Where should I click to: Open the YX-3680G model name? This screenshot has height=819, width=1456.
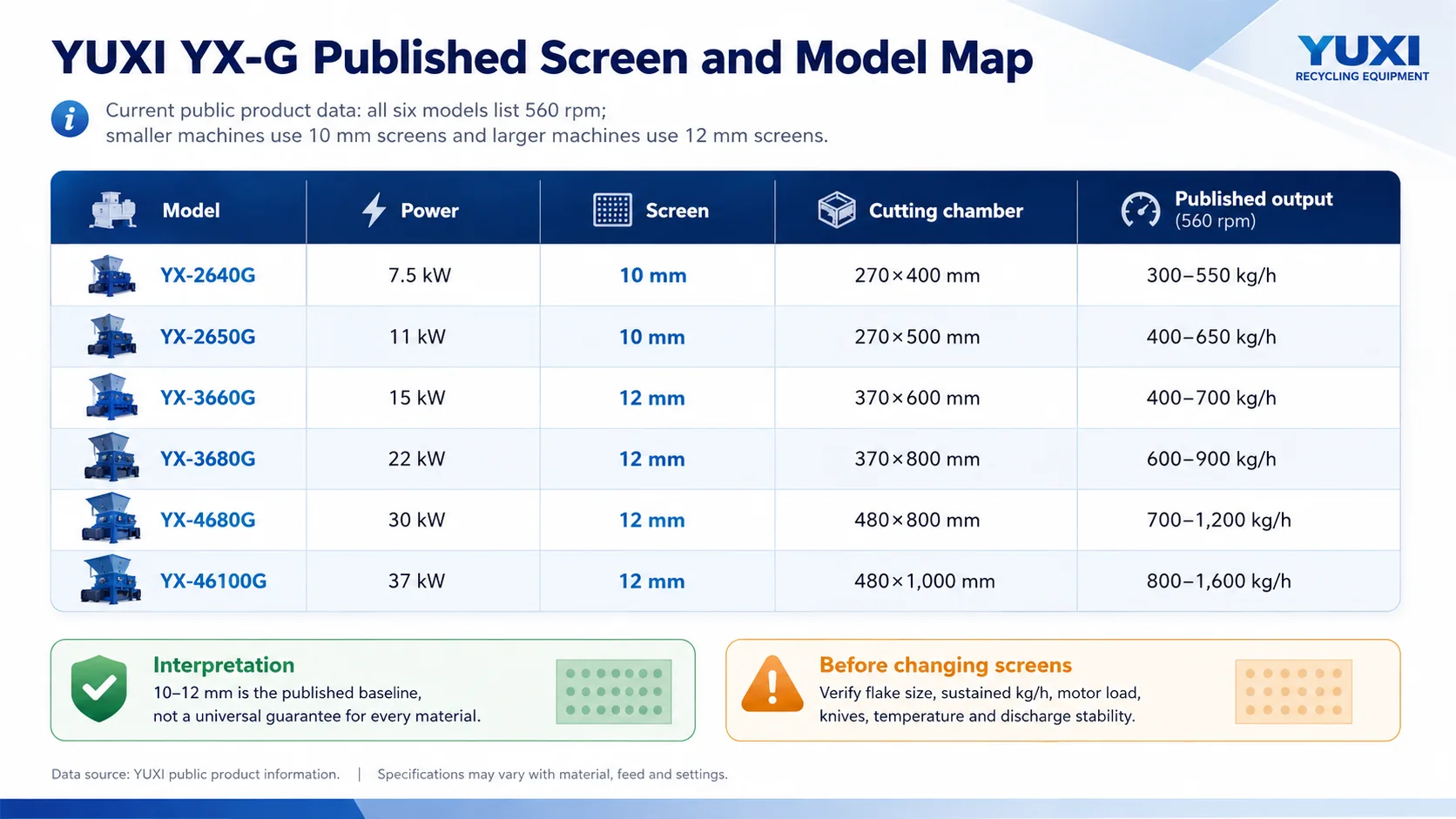click(207, 459)
